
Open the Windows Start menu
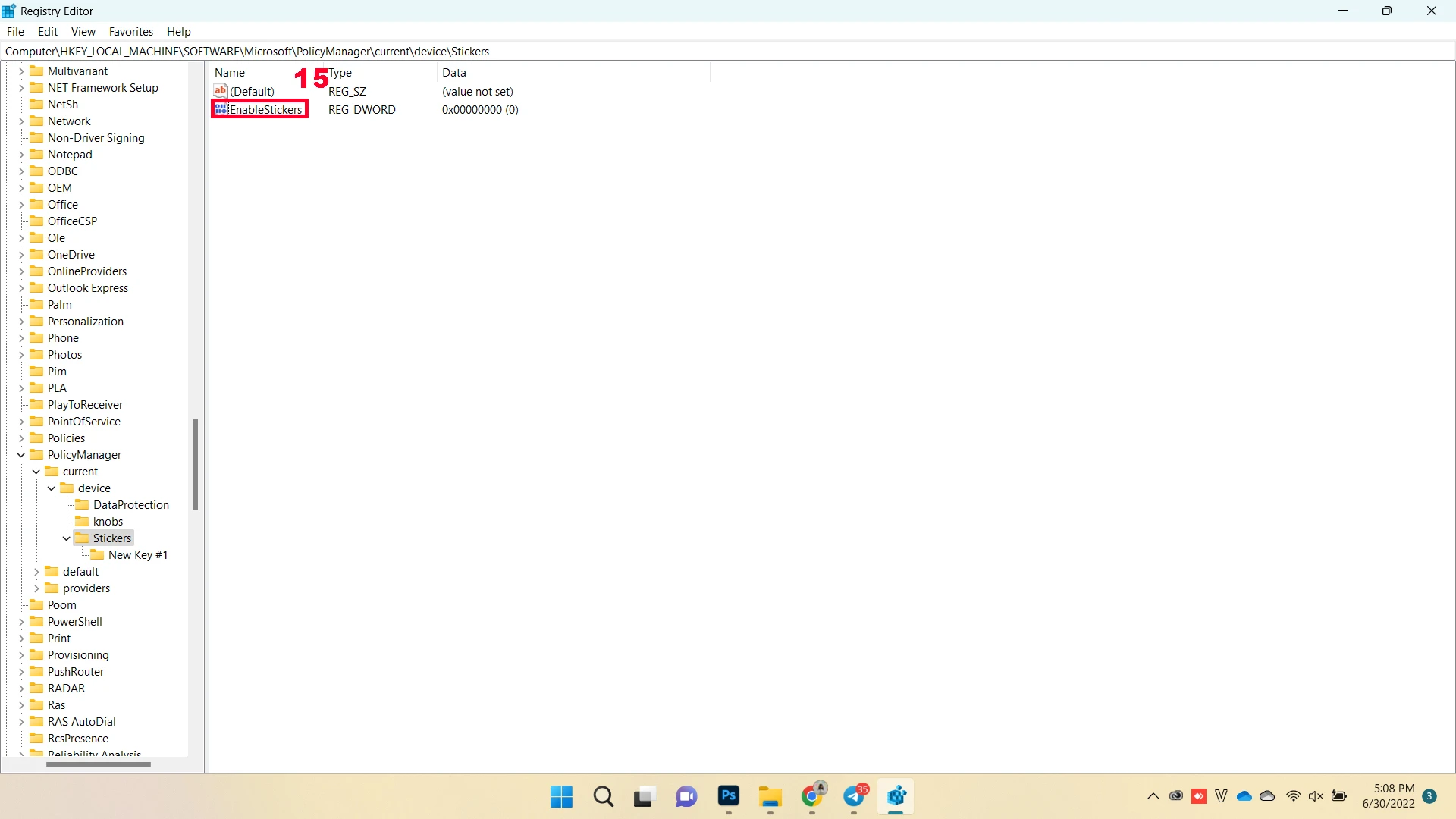(562, 797)
